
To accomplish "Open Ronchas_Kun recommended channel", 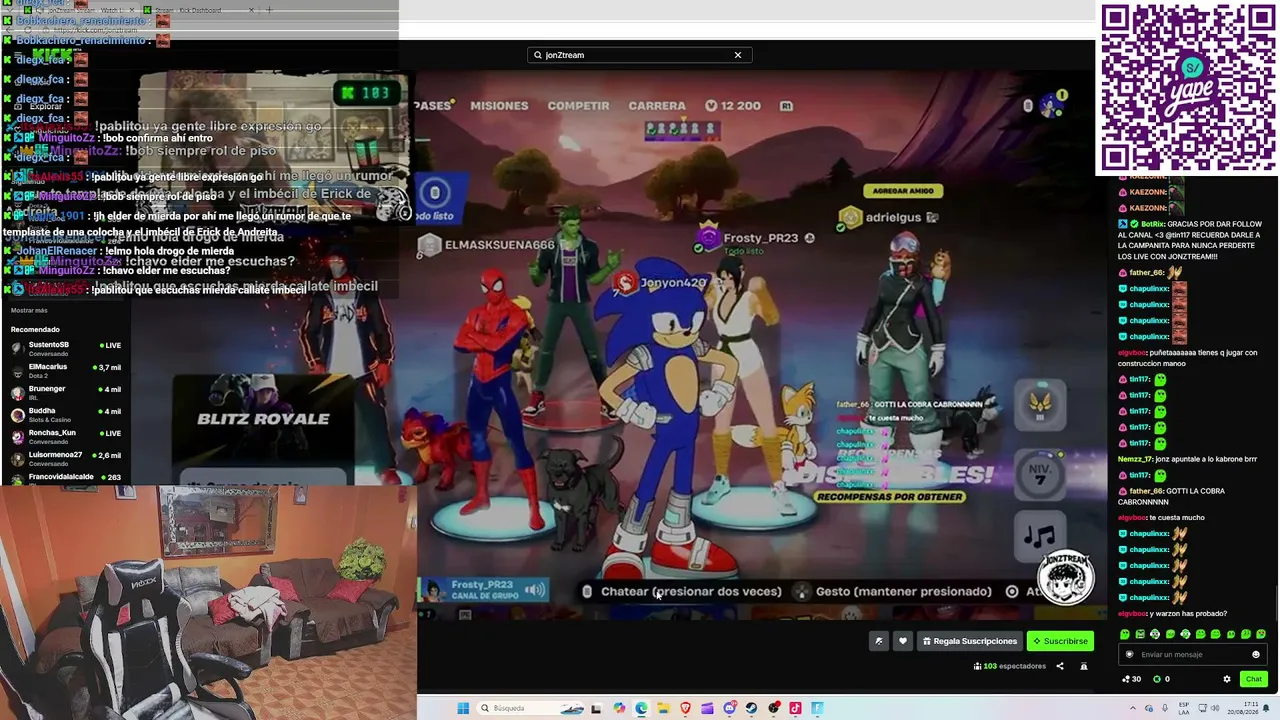I will pos(66,436).
